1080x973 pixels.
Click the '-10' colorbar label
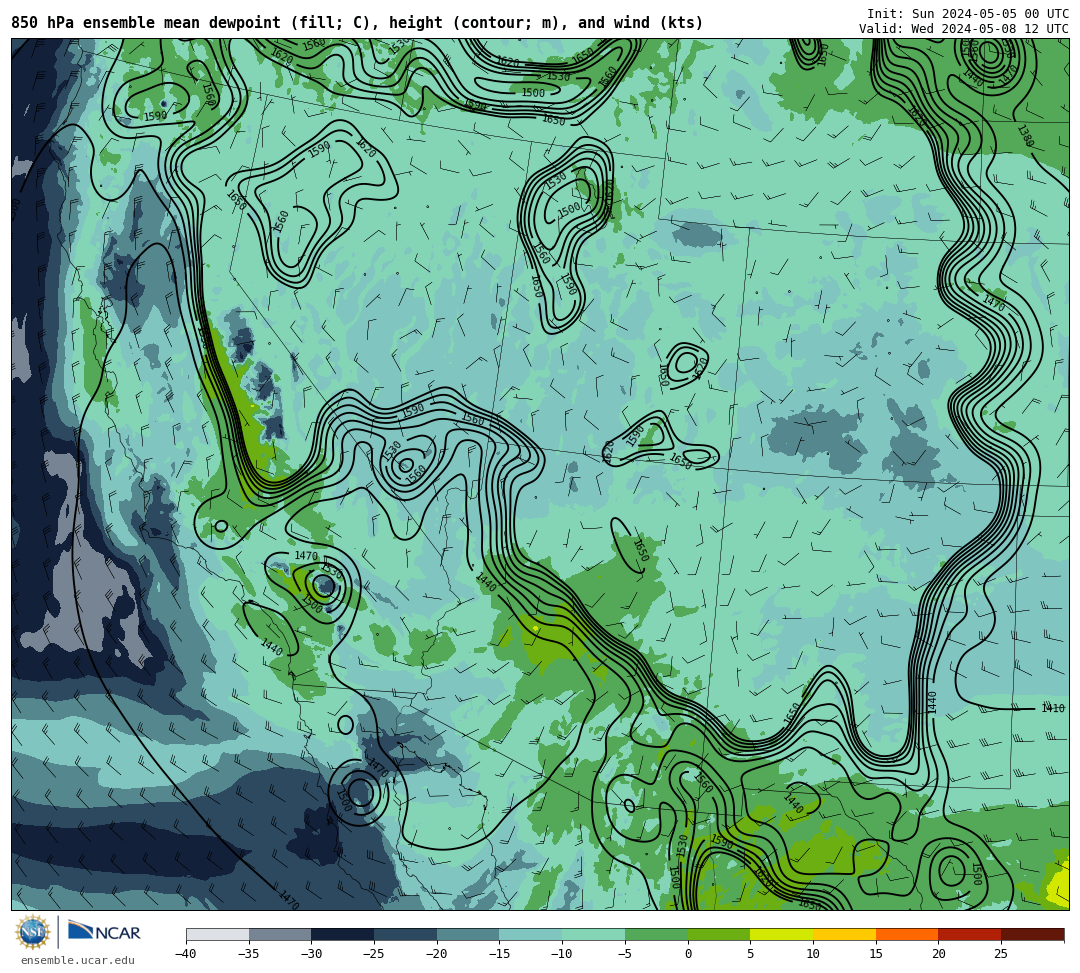(x=561, y=954)
